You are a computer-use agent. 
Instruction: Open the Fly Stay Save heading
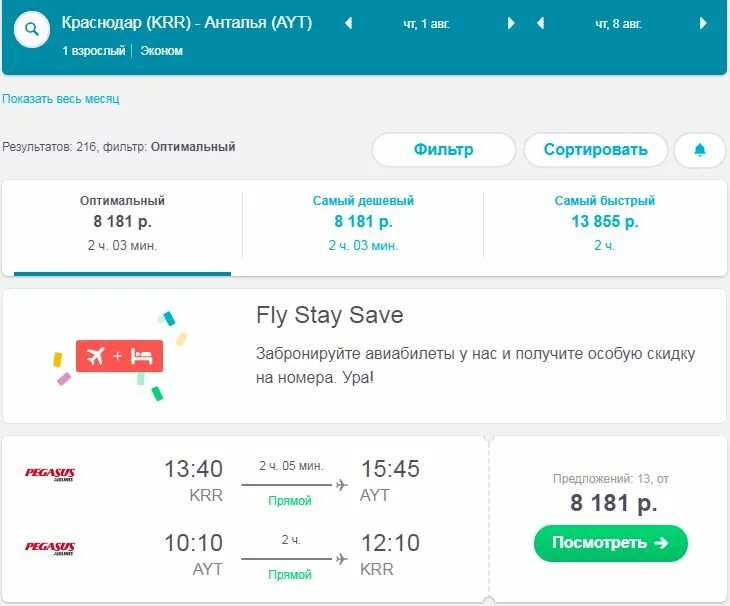tap(330, 316)
